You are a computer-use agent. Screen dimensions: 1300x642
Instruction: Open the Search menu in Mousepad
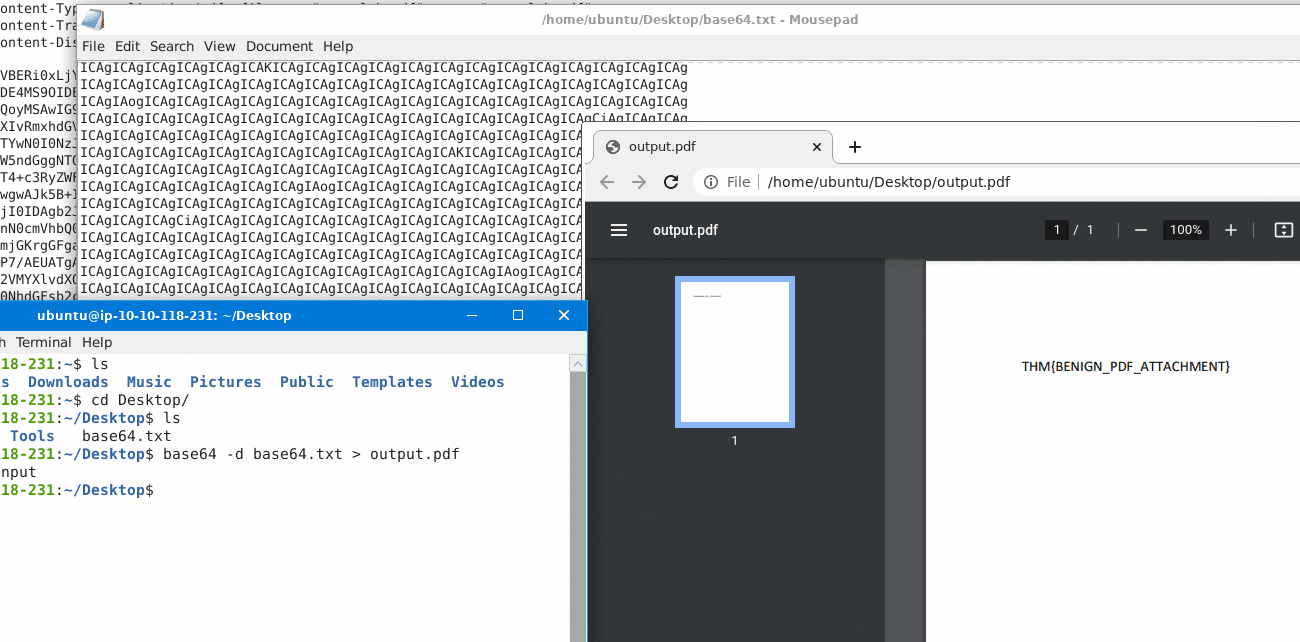click(172, 46)
